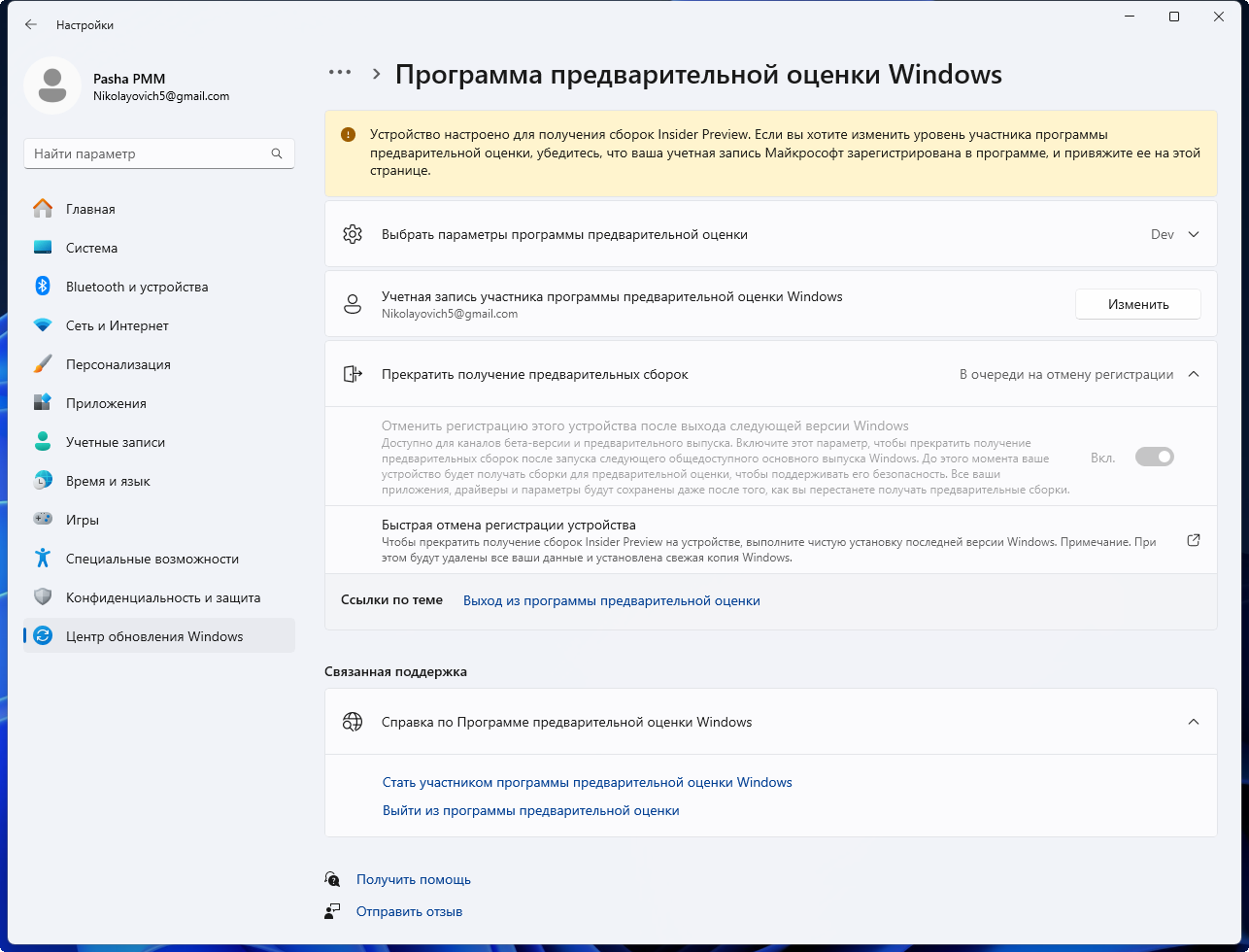Click the Персонализация paintbrush icon

pyautogui.click(x=43, y=364)
